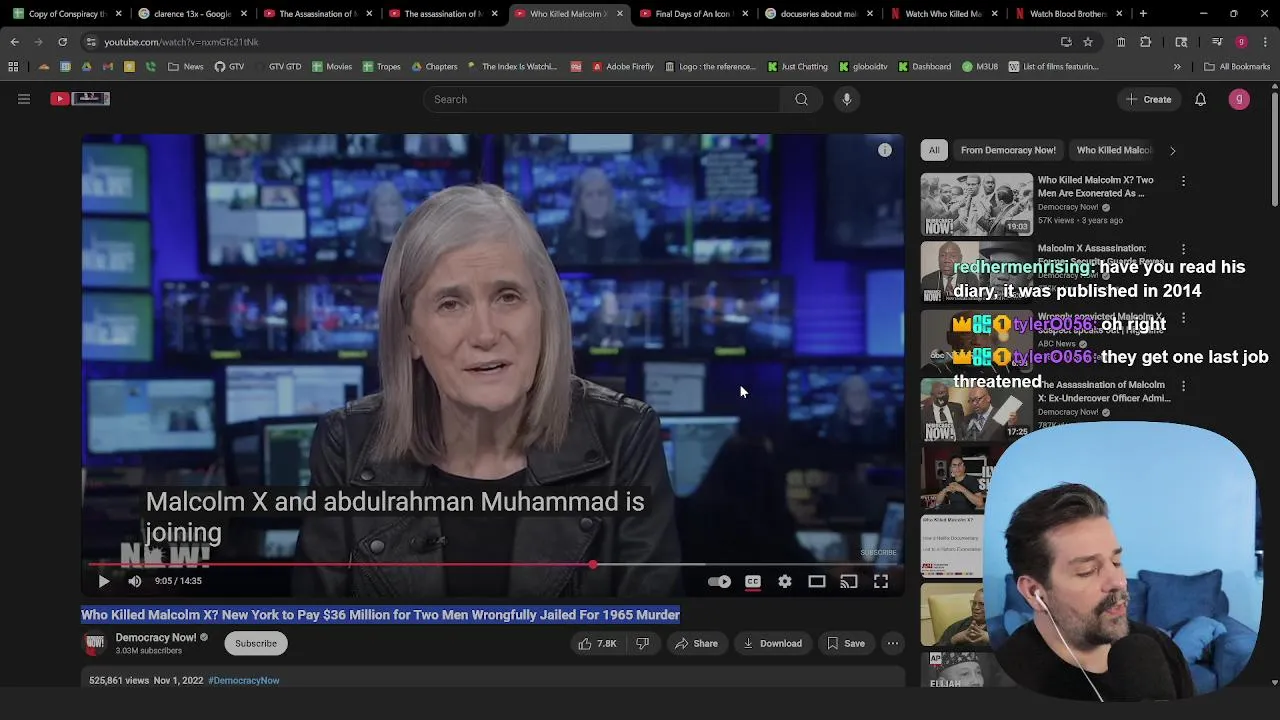Click the youtube.com address bar URL
Screen dimensions: 1280x720
(181, 42)
